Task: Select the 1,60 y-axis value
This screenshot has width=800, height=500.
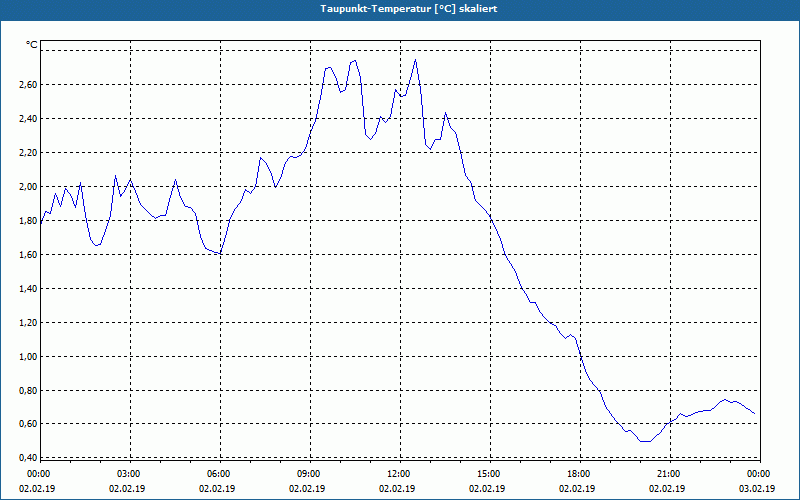Action: tap(28, 255)
